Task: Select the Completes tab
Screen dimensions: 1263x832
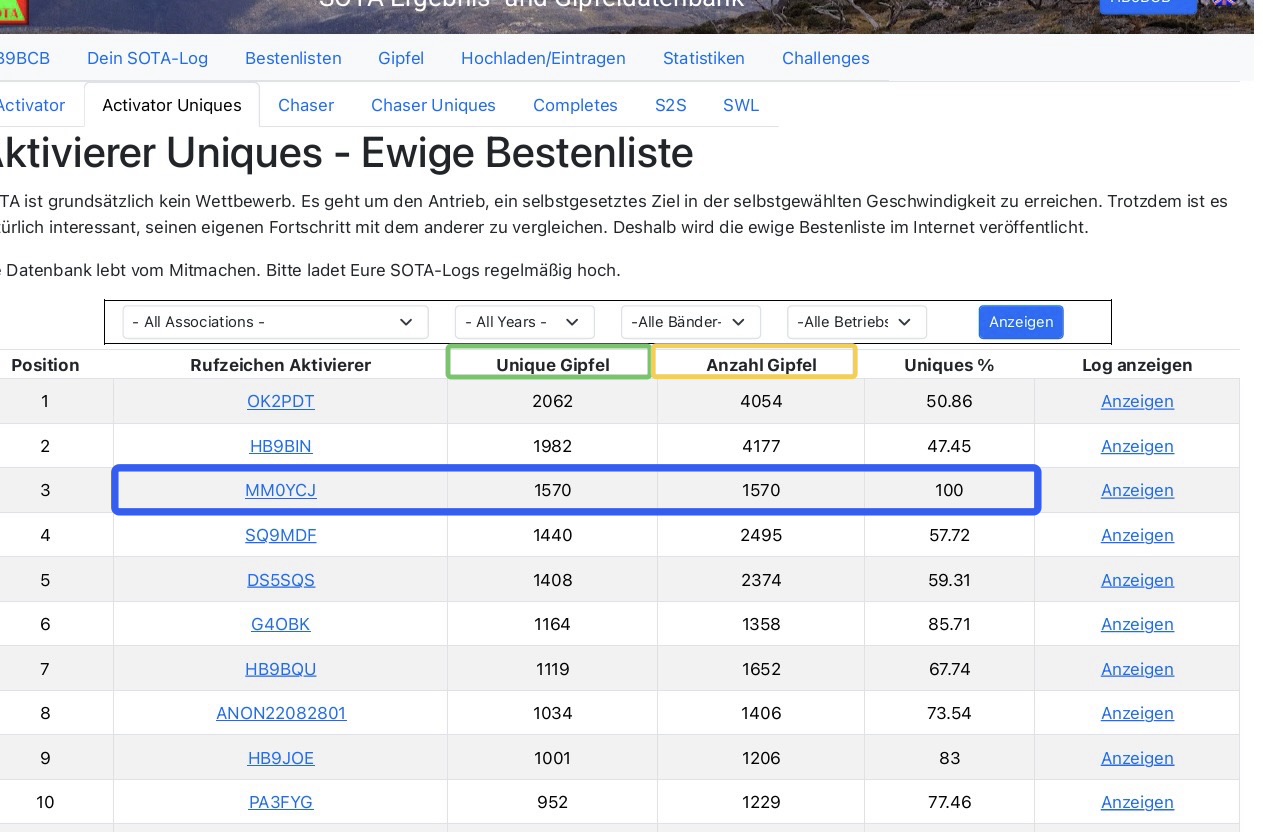Action: tap(575, 105)
